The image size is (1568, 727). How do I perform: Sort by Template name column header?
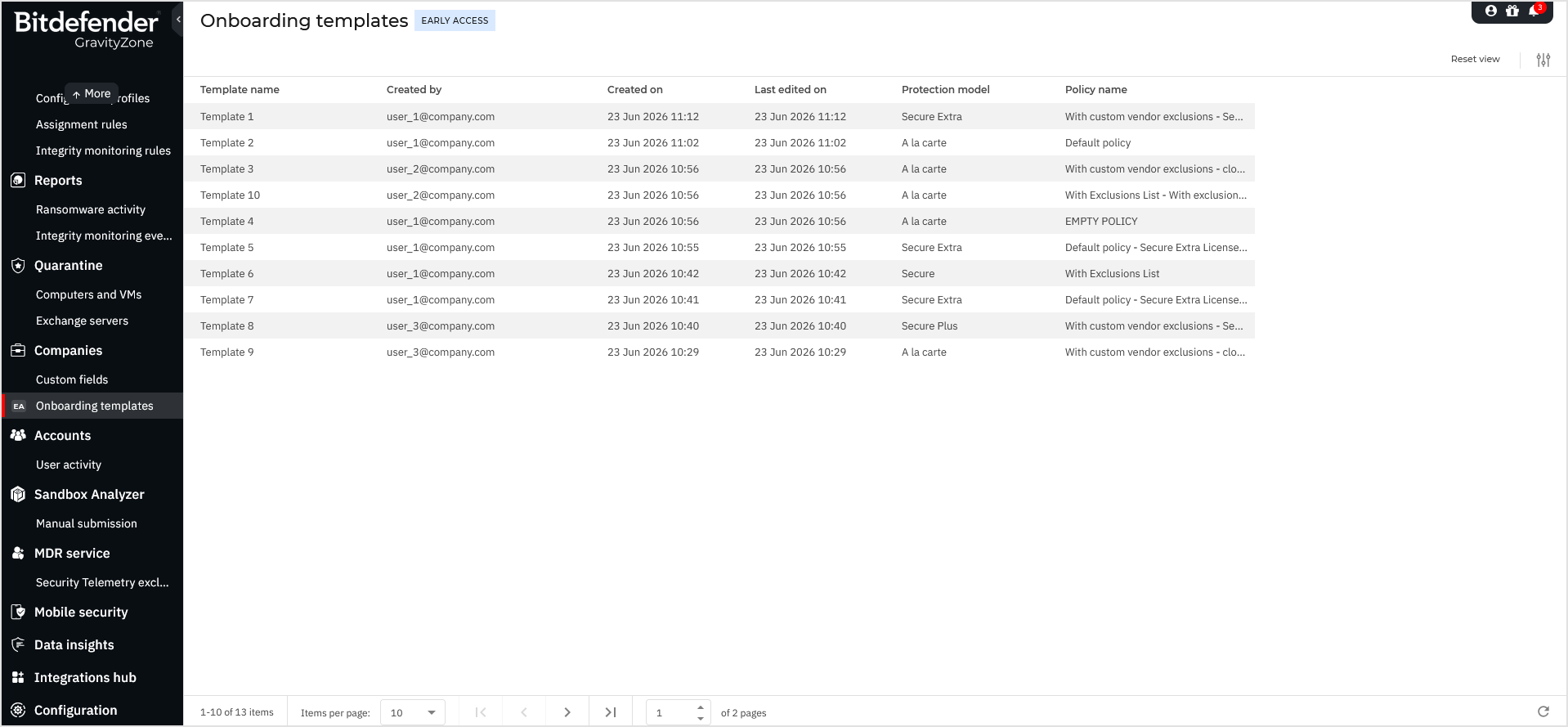click(x=240, y=90)
